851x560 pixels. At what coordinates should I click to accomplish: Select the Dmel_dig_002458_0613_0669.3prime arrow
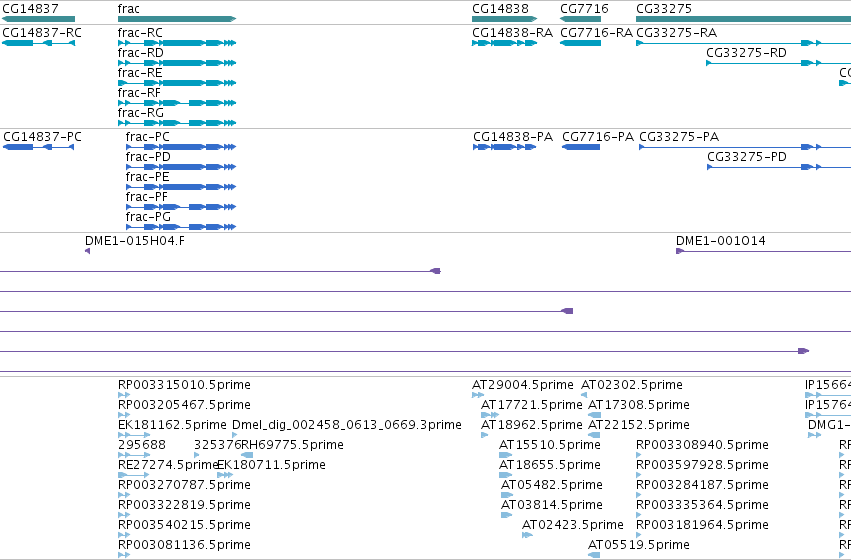[x=234, y=435]
